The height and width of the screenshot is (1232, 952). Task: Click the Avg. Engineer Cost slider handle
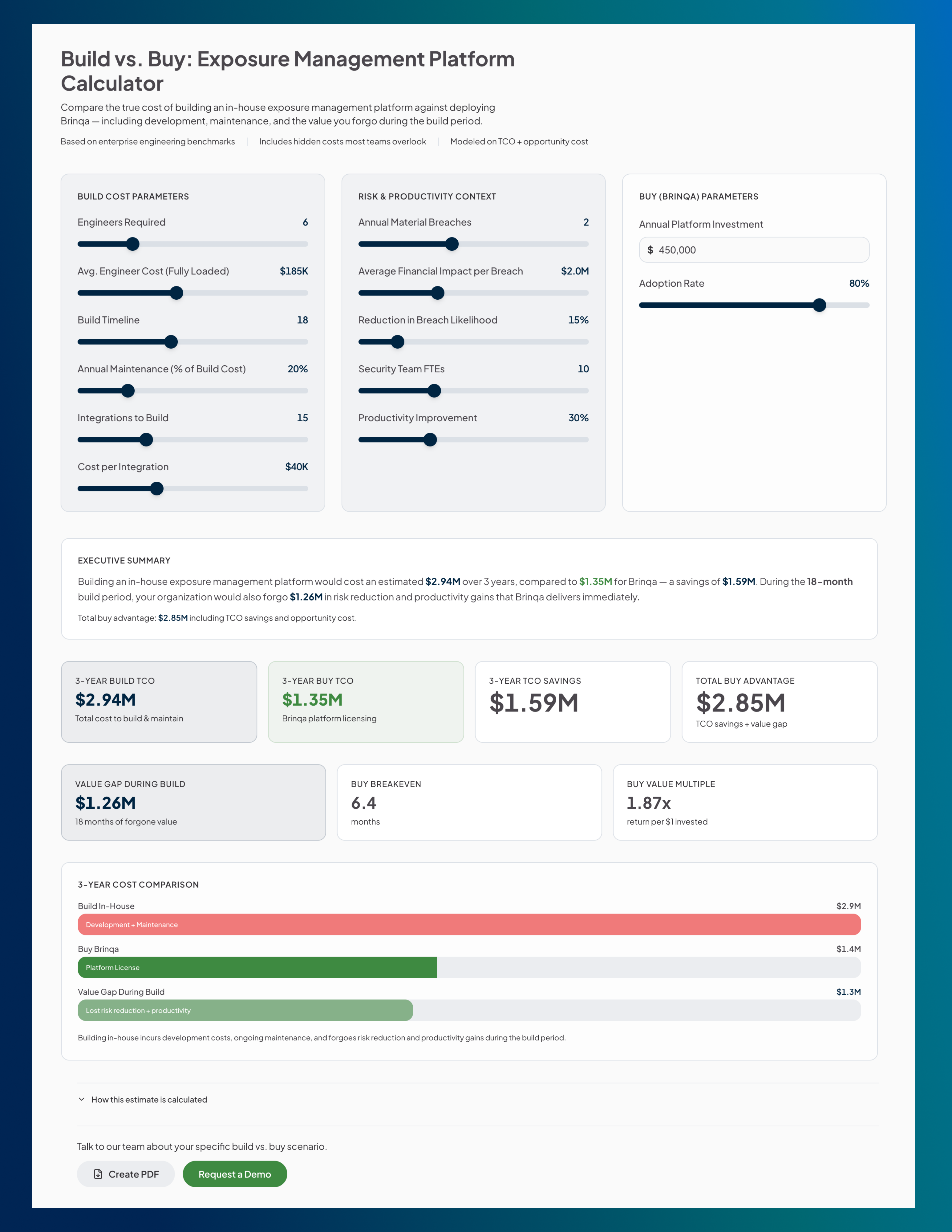click(176, 293)
